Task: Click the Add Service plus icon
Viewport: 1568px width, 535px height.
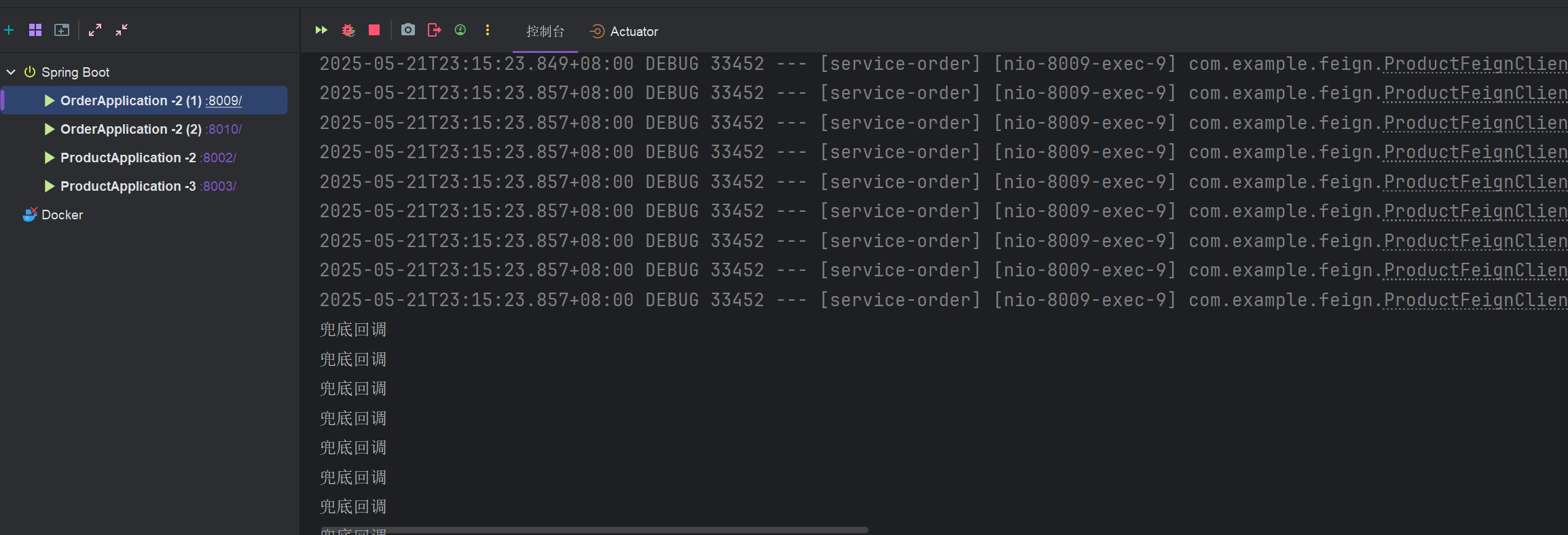Action: (9, 30)
